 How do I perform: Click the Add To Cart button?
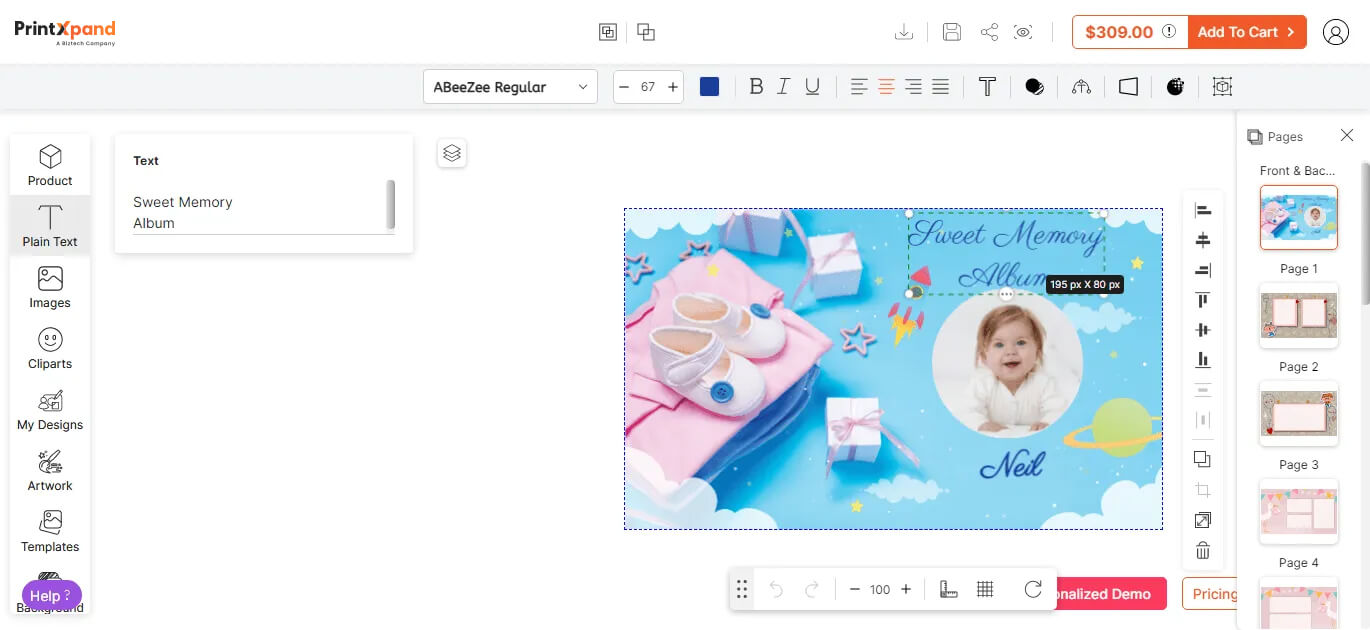click(1246, 32)
